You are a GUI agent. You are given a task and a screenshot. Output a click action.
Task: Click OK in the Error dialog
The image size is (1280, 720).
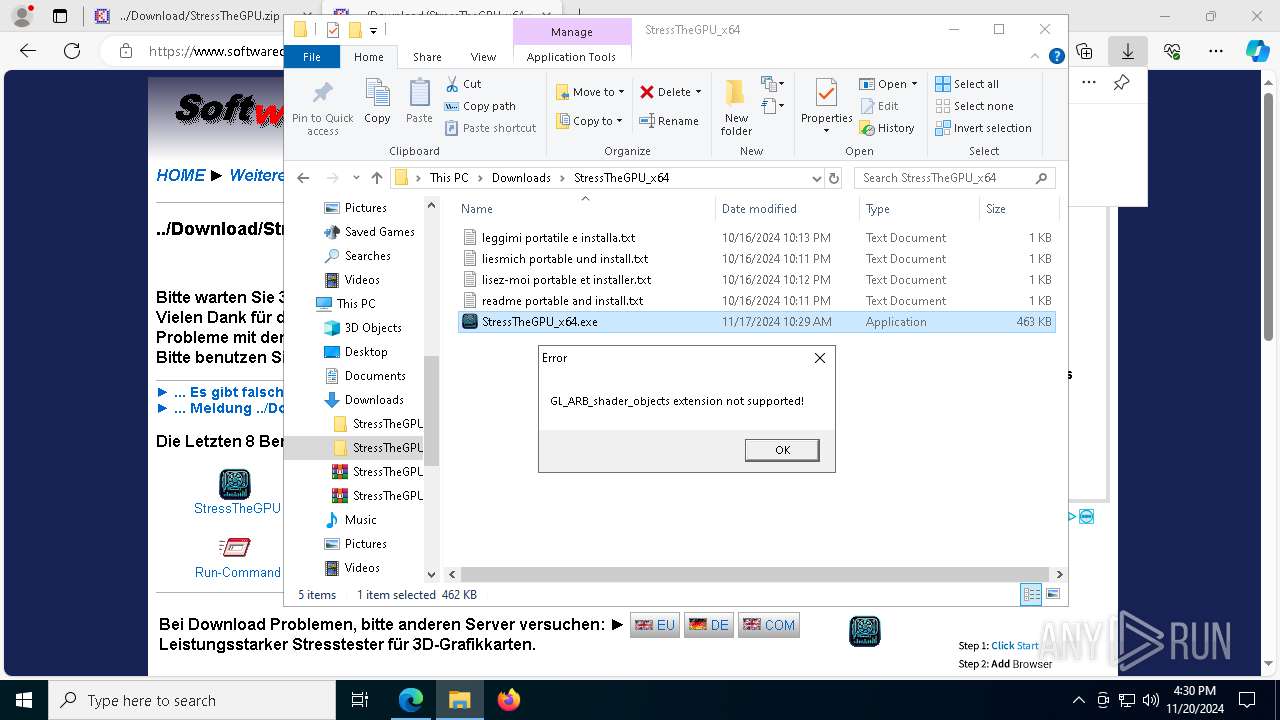pos(782,450)
